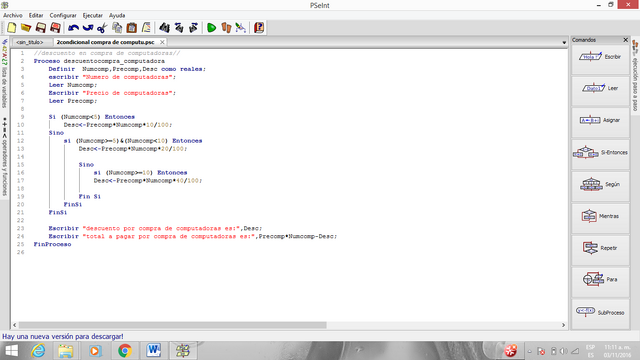640x360 pixels.
Task: Insert a Repetir loop
Action: [x=600, y=248]
